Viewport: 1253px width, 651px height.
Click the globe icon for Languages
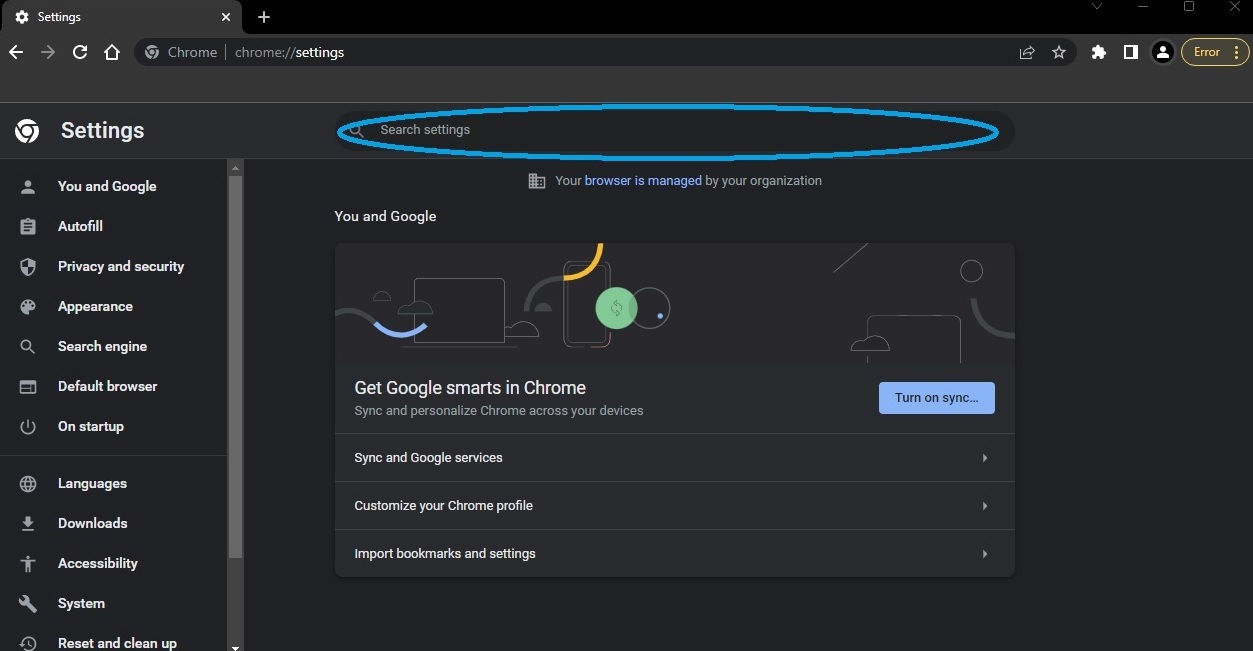tap(28, 483)
